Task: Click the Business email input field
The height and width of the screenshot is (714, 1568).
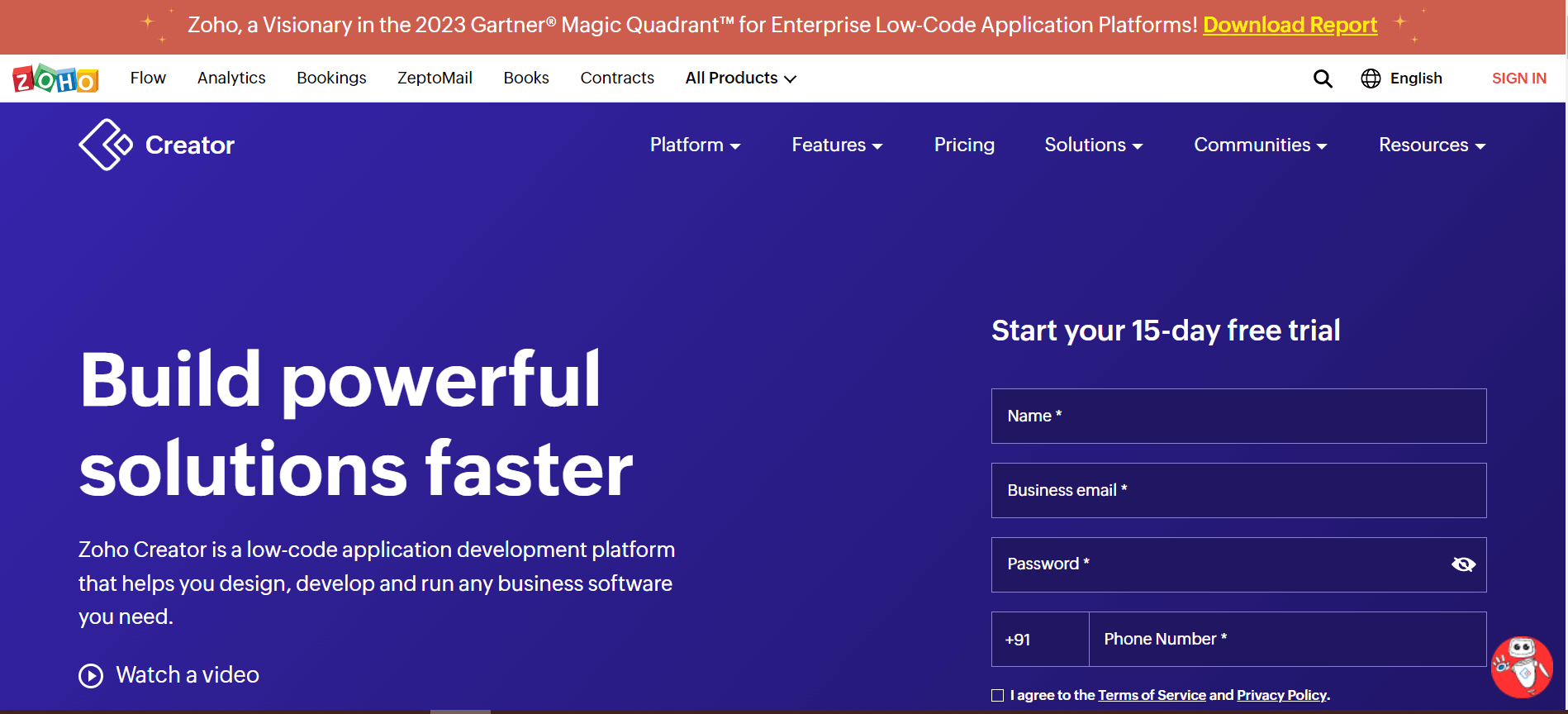Action: click(1238, 491)
